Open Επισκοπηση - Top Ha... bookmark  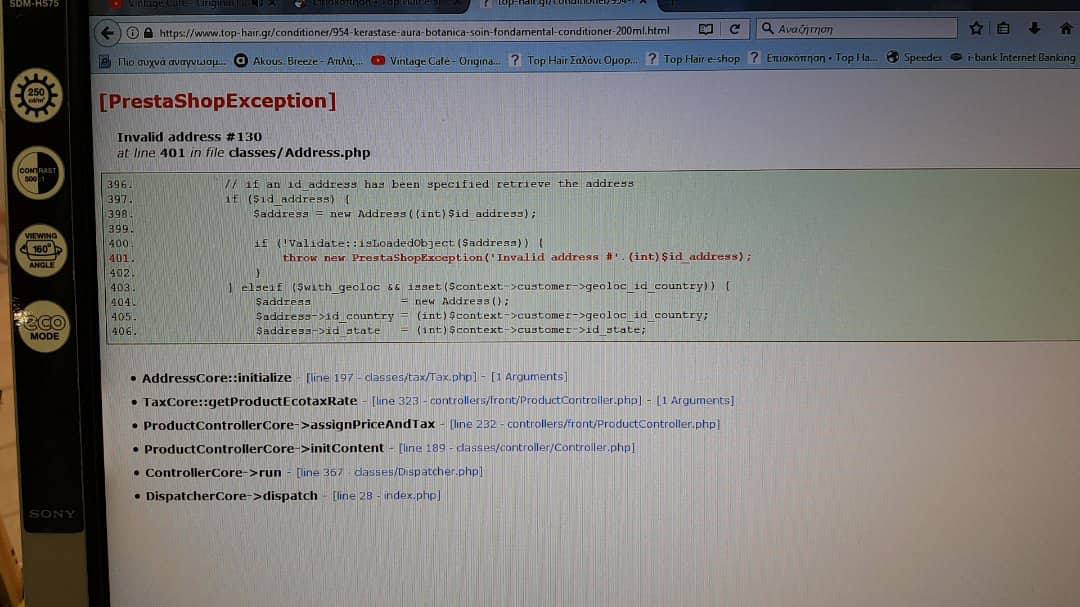coord(813,59)
